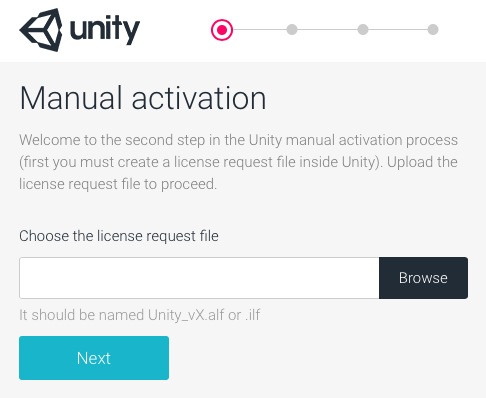Screen dimensions: 486x398
Task: Click the 'Upload the' text in description
Action: (422, 162)
